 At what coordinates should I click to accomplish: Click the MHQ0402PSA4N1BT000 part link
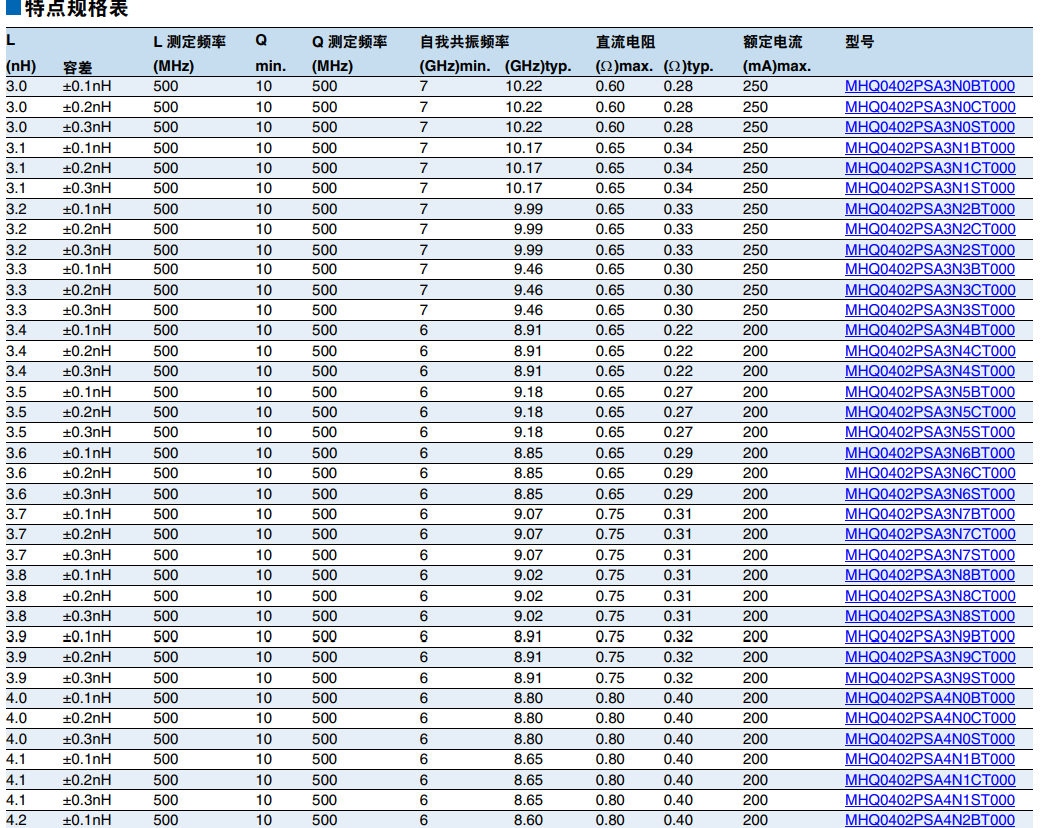pyautogui.click(x=929, y=759)
